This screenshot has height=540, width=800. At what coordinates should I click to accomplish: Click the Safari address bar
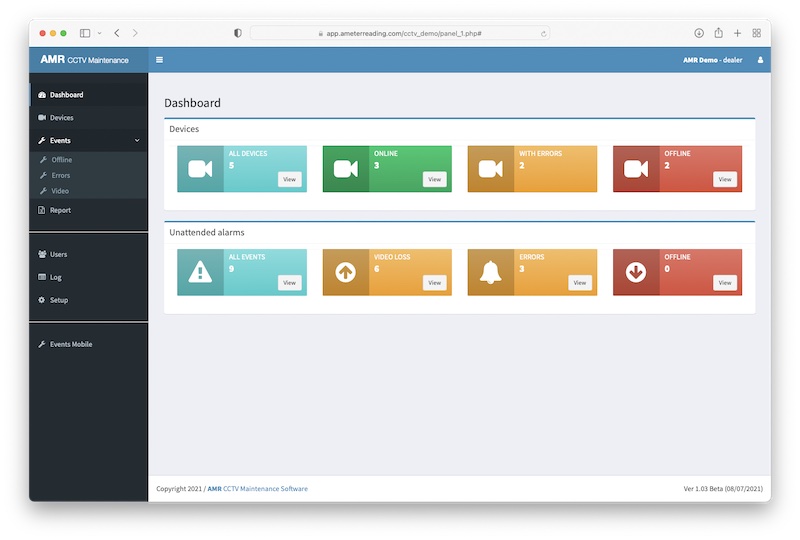(x=400, y=33)
